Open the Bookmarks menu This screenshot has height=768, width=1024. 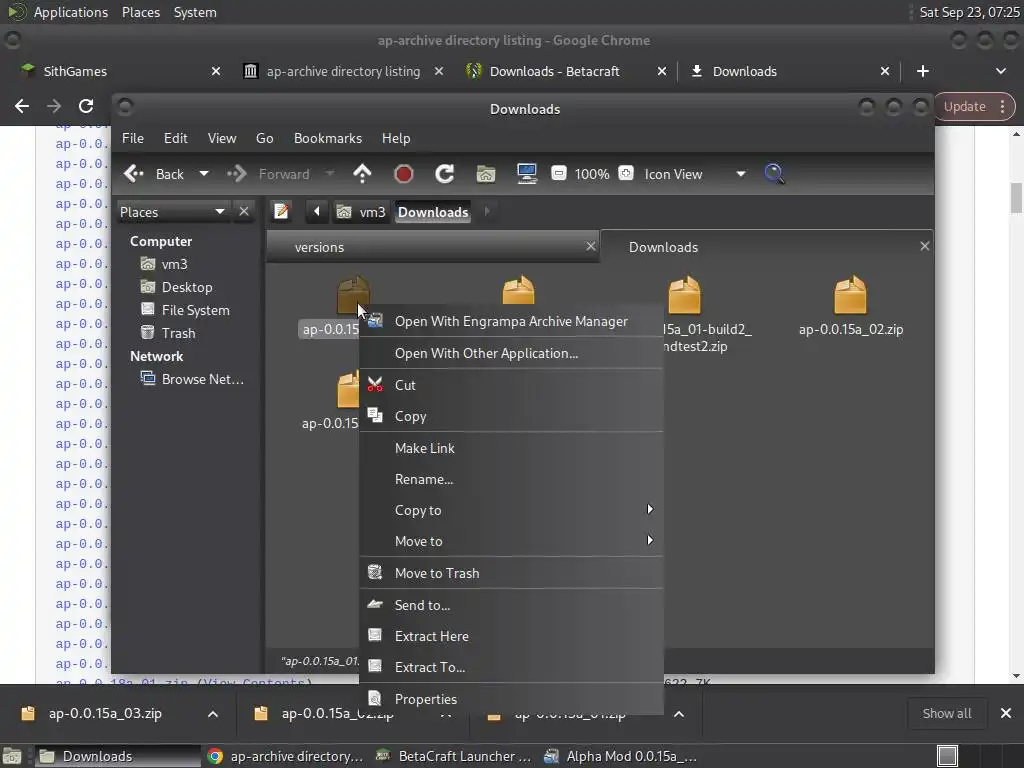click(x=328, y=138)
